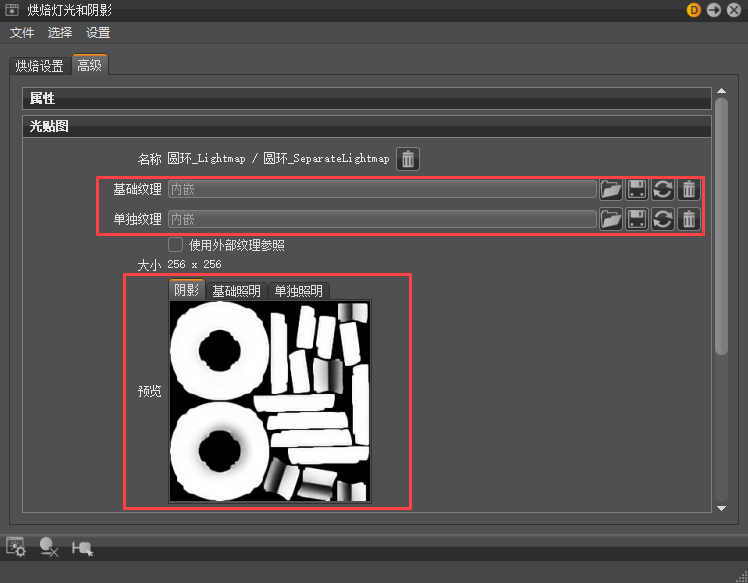748x583 pixels.
Task: Click the 基础纹理 path input field
Action: (x=382, y=189)
